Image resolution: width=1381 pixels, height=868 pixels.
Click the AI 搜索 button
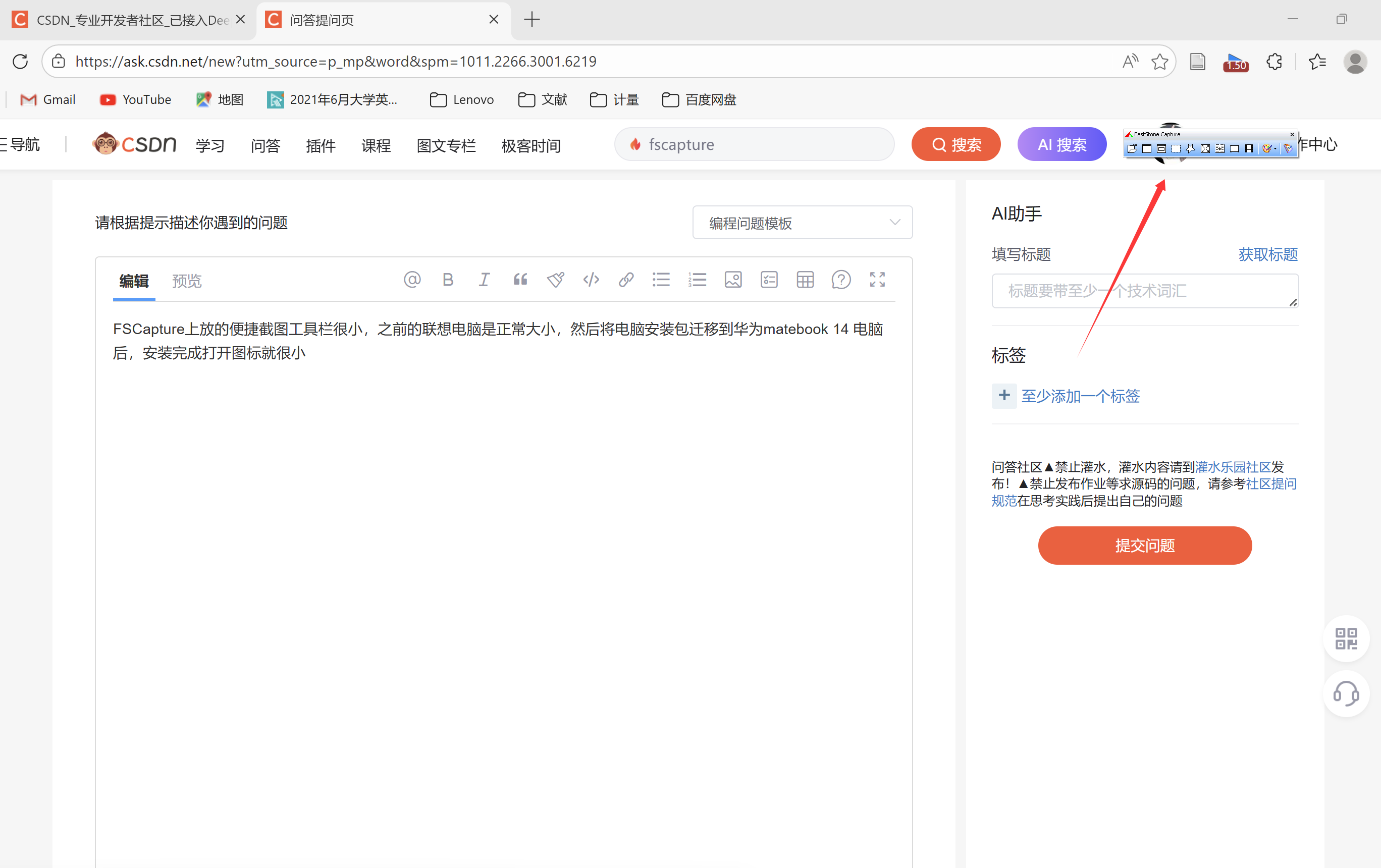[1061, 144]
